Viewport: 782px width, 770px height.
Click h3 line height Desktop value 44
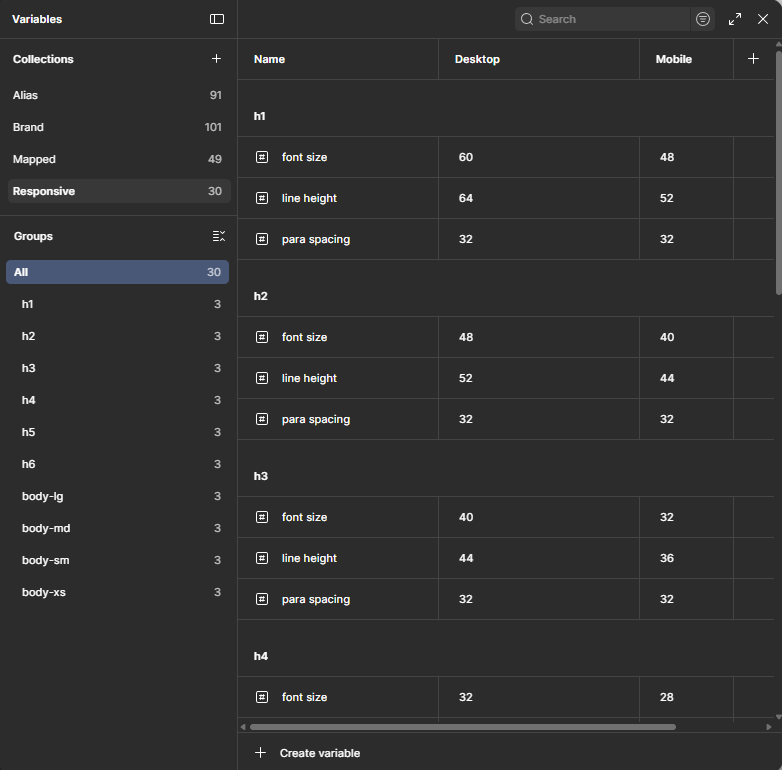(539, 558)
